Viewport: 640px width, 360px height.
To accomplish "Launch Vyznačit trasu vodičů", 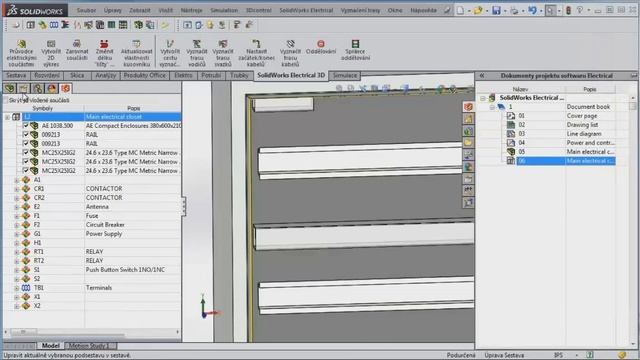I will (197, 53).
